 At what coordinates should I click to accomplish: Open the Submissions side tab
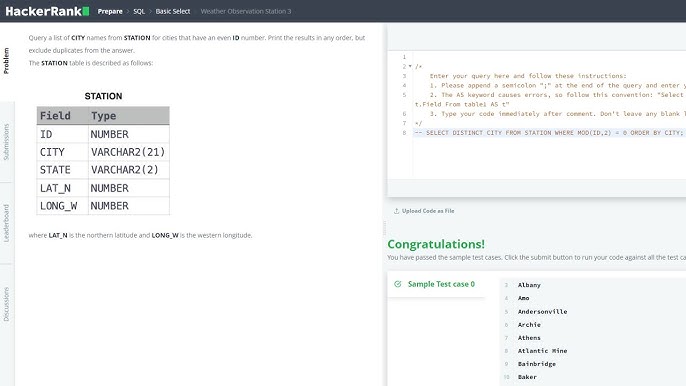[x=7, y=142]
